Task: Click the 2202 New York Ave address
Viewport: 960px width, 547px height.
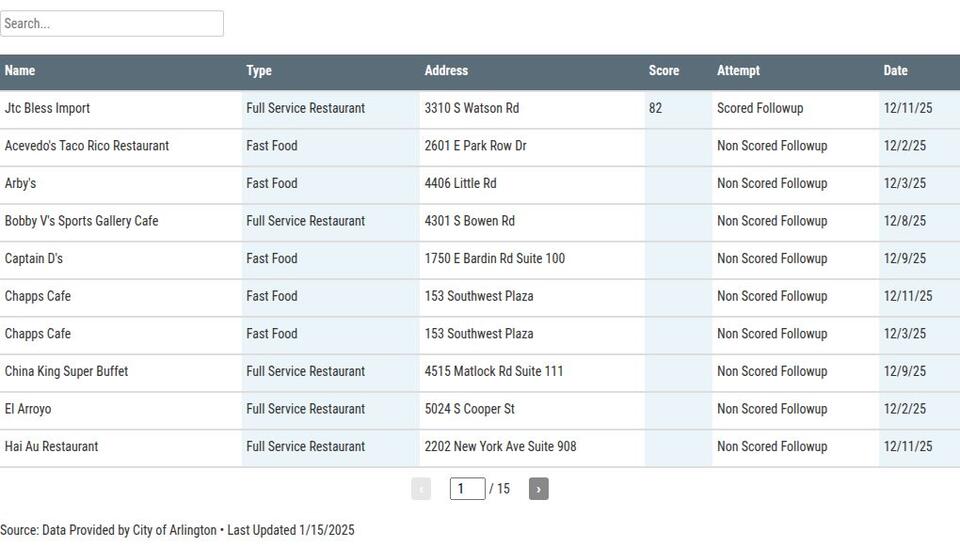Action: point(500,447)
